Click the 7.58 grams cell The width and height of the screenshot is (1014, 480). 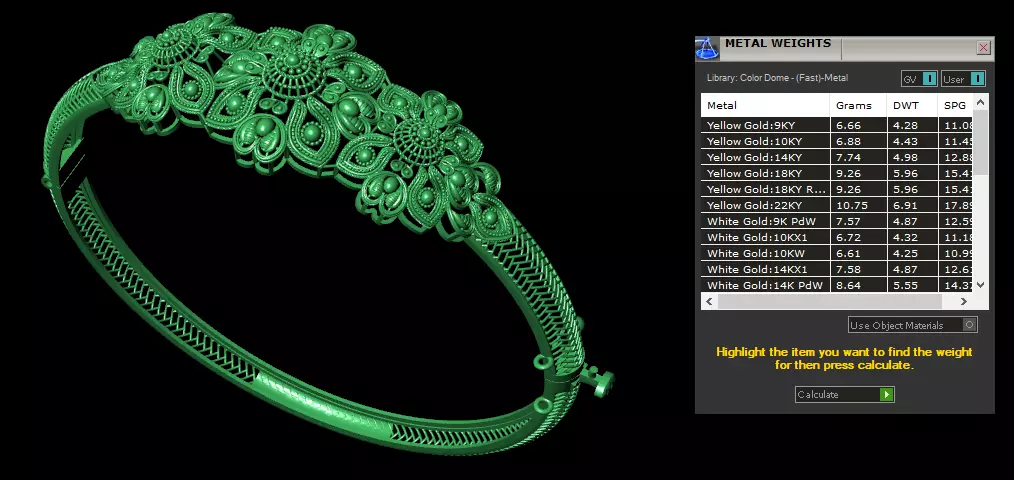pos(858,269)
